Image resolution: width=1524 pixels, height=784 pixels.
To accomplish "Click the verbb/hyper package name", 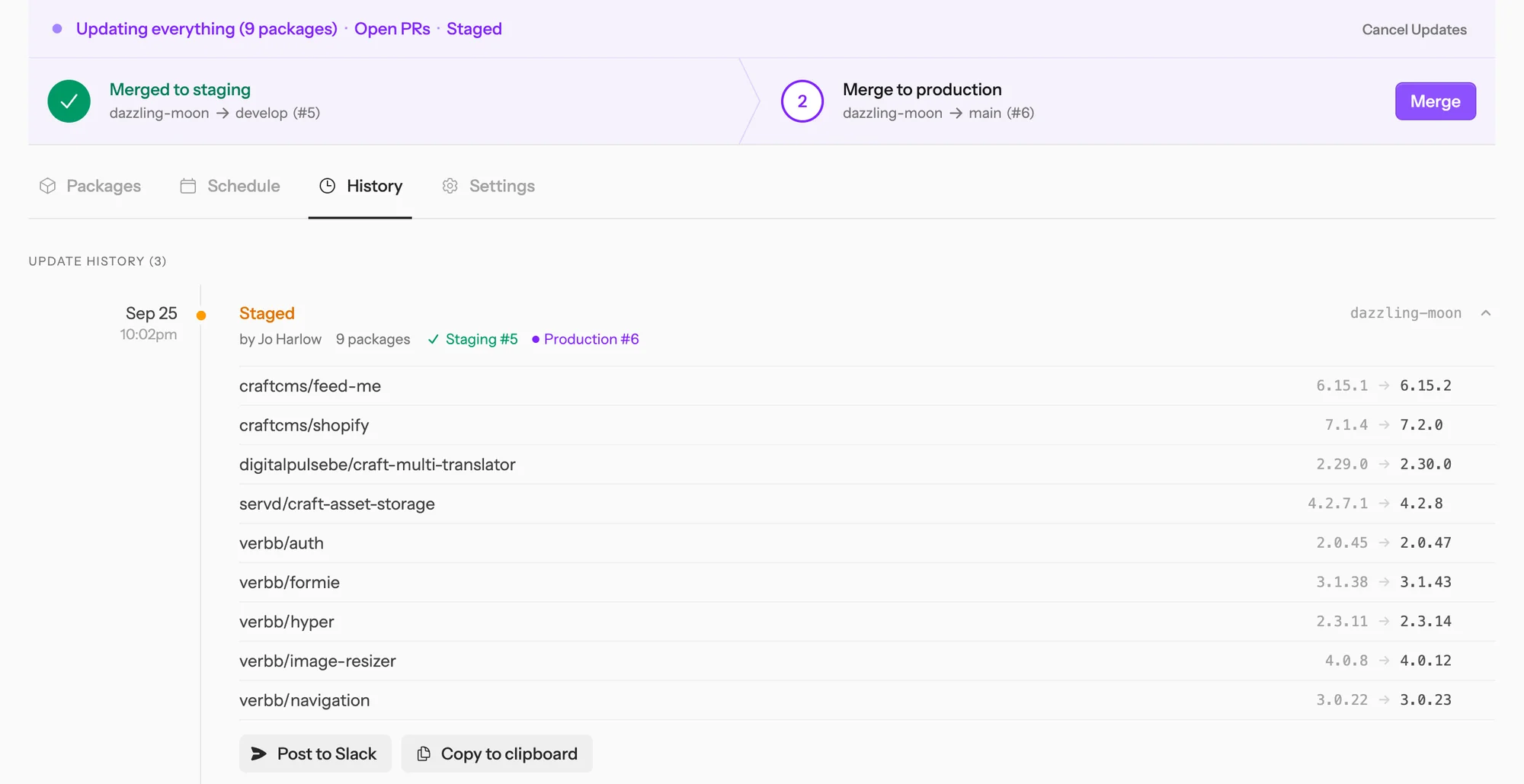I will point(287,622).
